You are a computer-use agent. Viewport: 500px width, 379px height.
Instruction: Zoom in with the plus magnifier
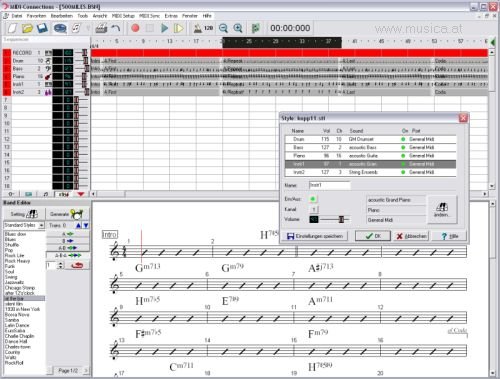click(x=238, y=28)
